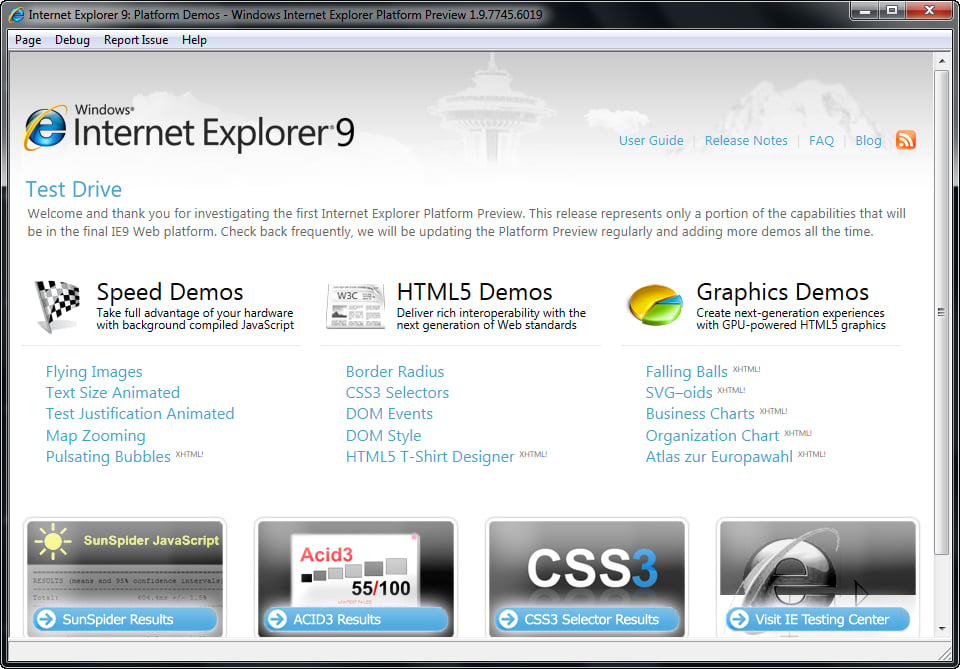
Task: Open the Pulsating Bubbles demo
Action: pos(108,457)
